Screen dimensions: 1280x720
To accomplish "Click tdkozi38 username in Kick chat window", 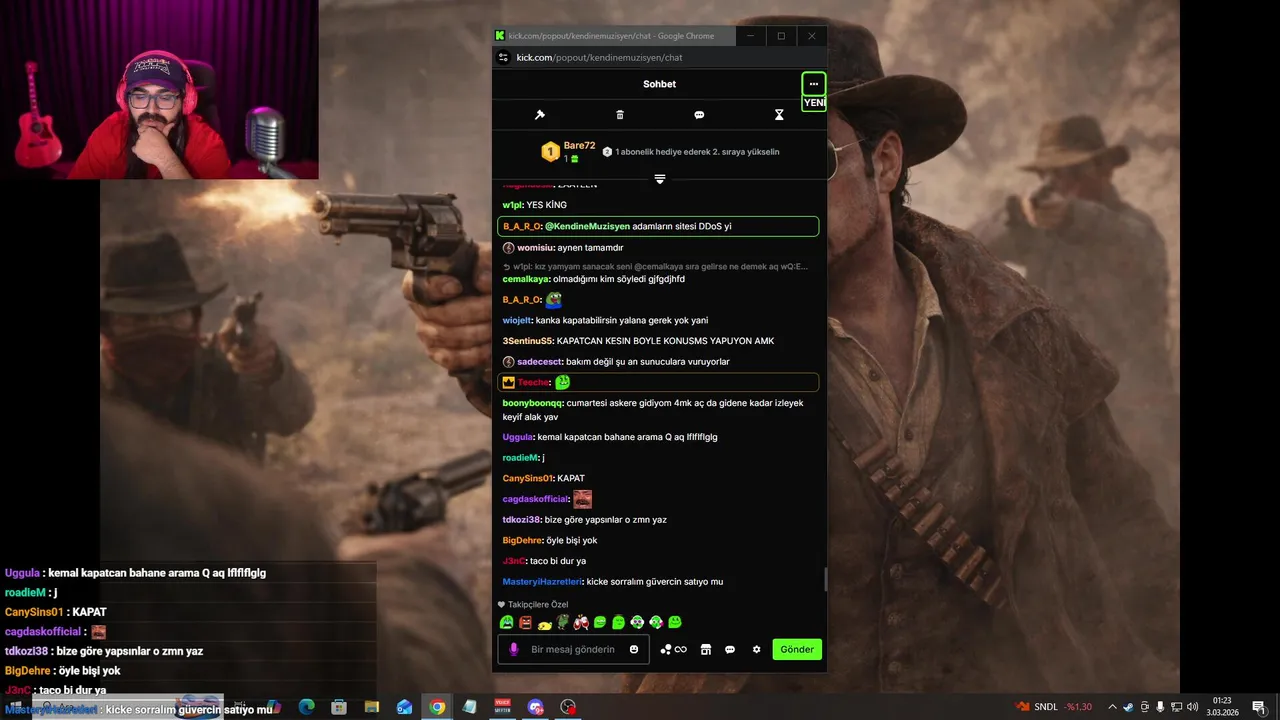I will point(521,520).
